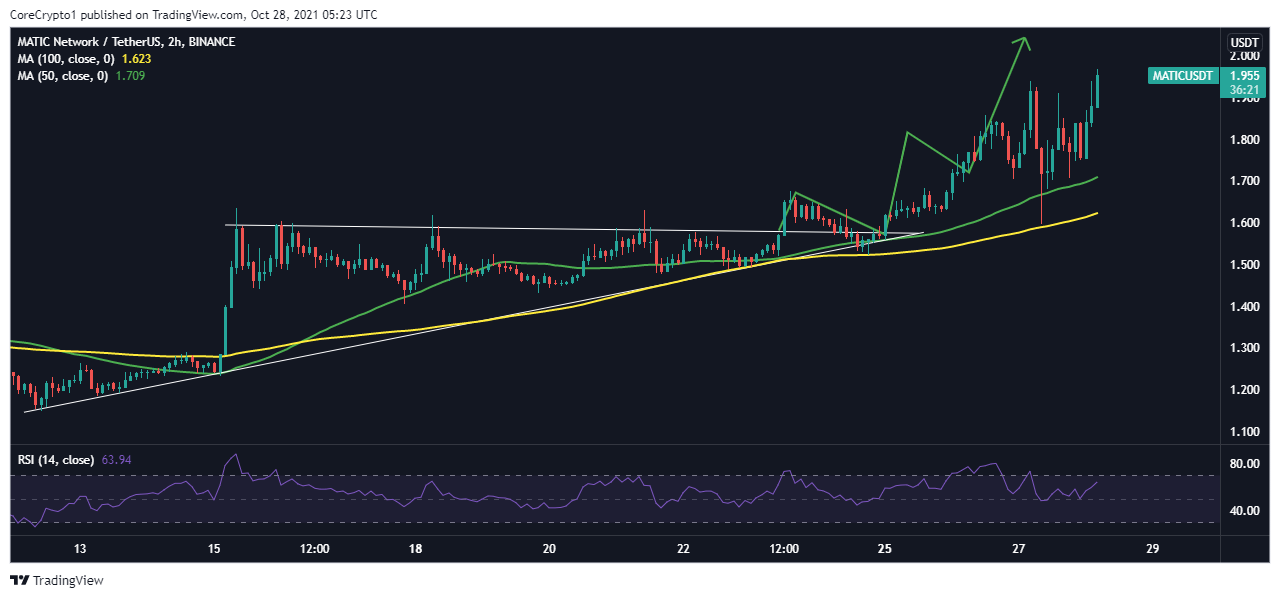The width and height of the screenshot is (1280, 598).
Task: Click the 80.00 RSI axis label
Action: [x=1244, y=464]
